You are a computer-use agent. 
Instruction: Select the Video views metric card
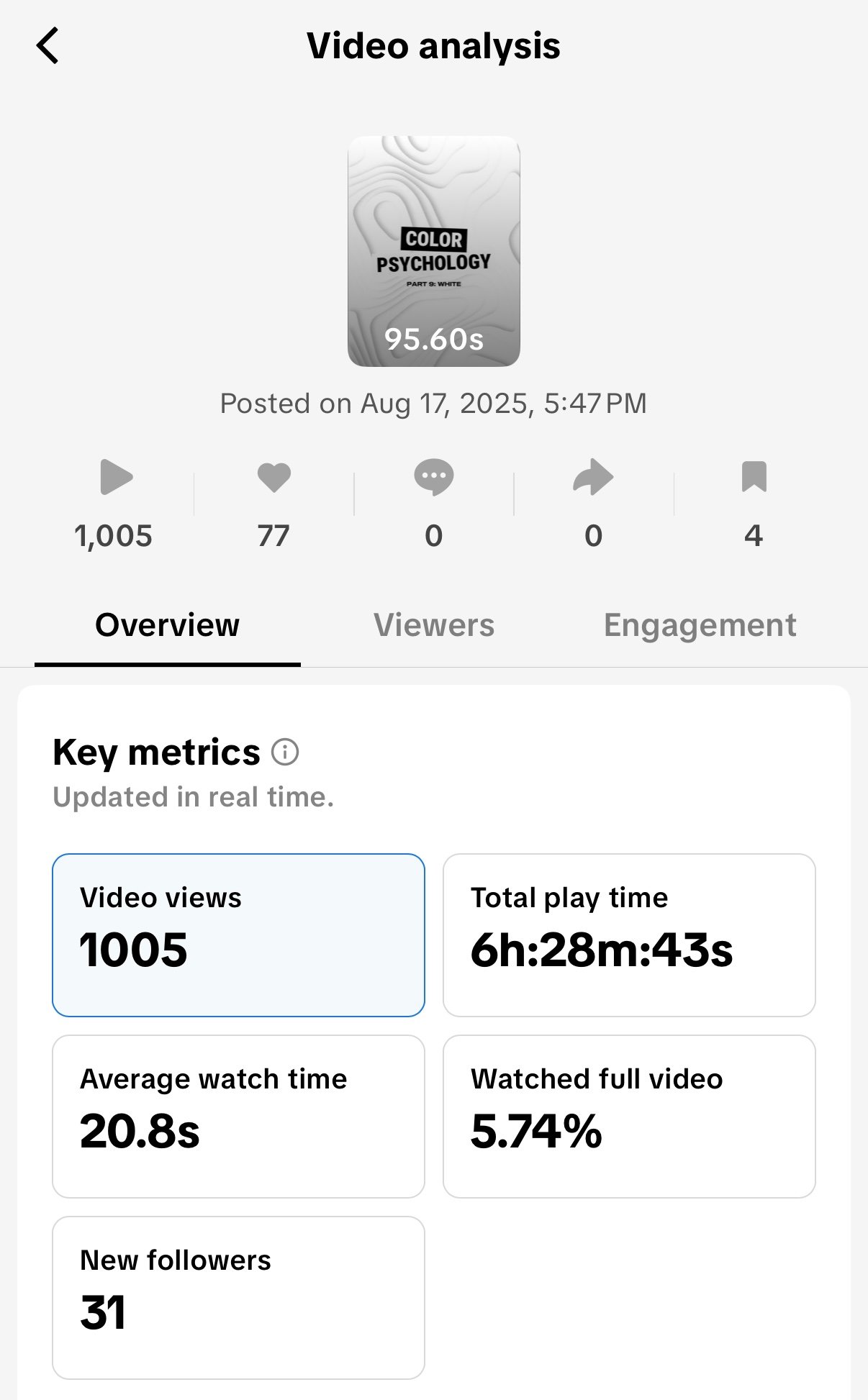tap(238, 935)
